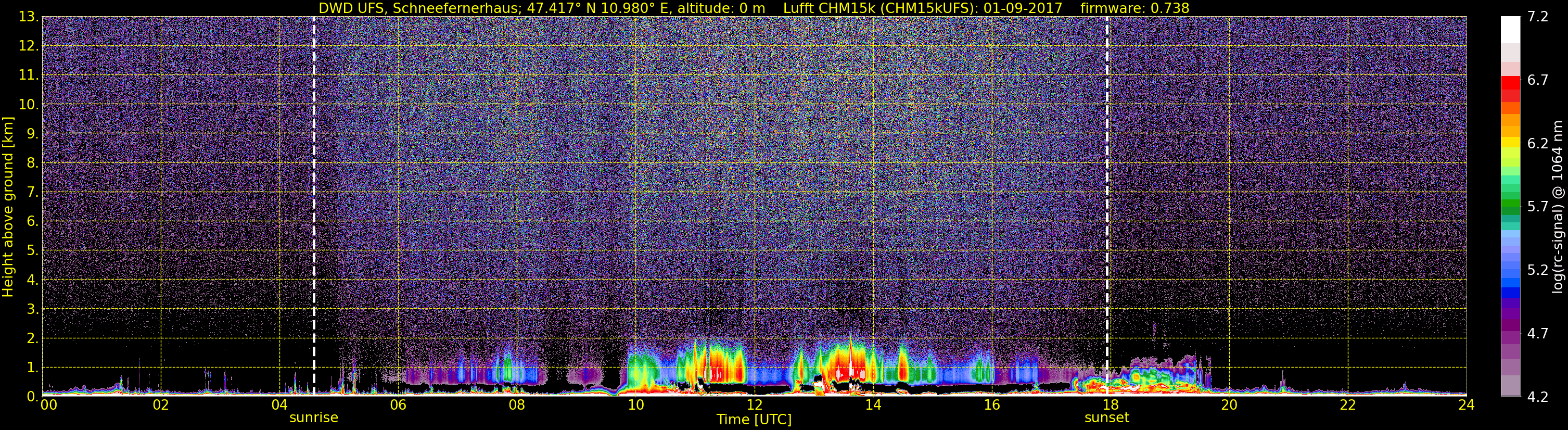The height and width of the screenshot is (430, 1568).
Task: Click the 'firmware: 0.738' label
Action: pos(1134,8)
